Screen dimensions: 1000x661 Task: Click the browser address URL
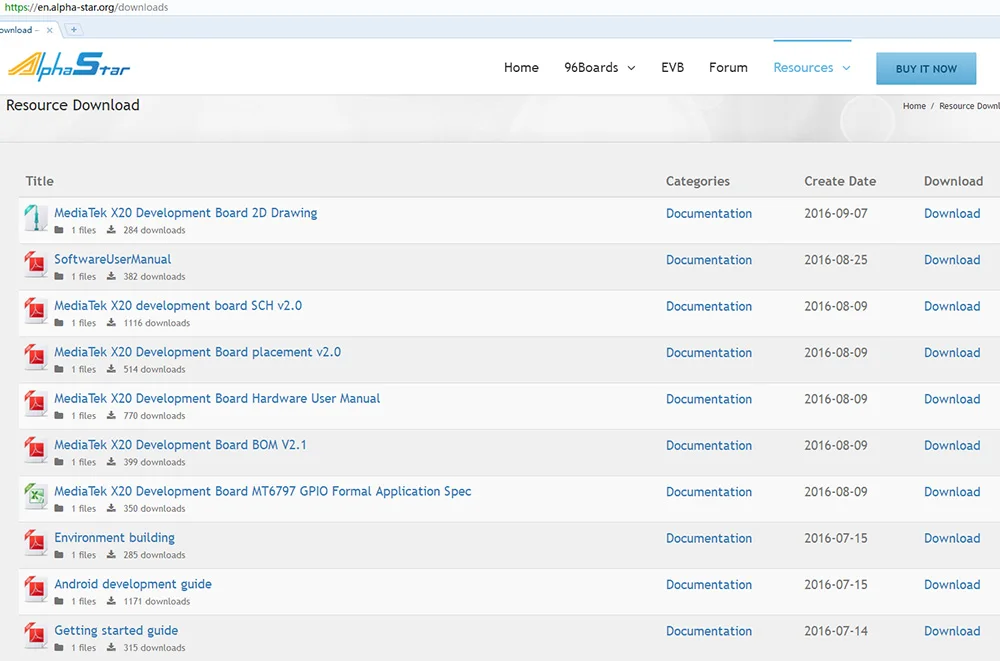(86, 8)
